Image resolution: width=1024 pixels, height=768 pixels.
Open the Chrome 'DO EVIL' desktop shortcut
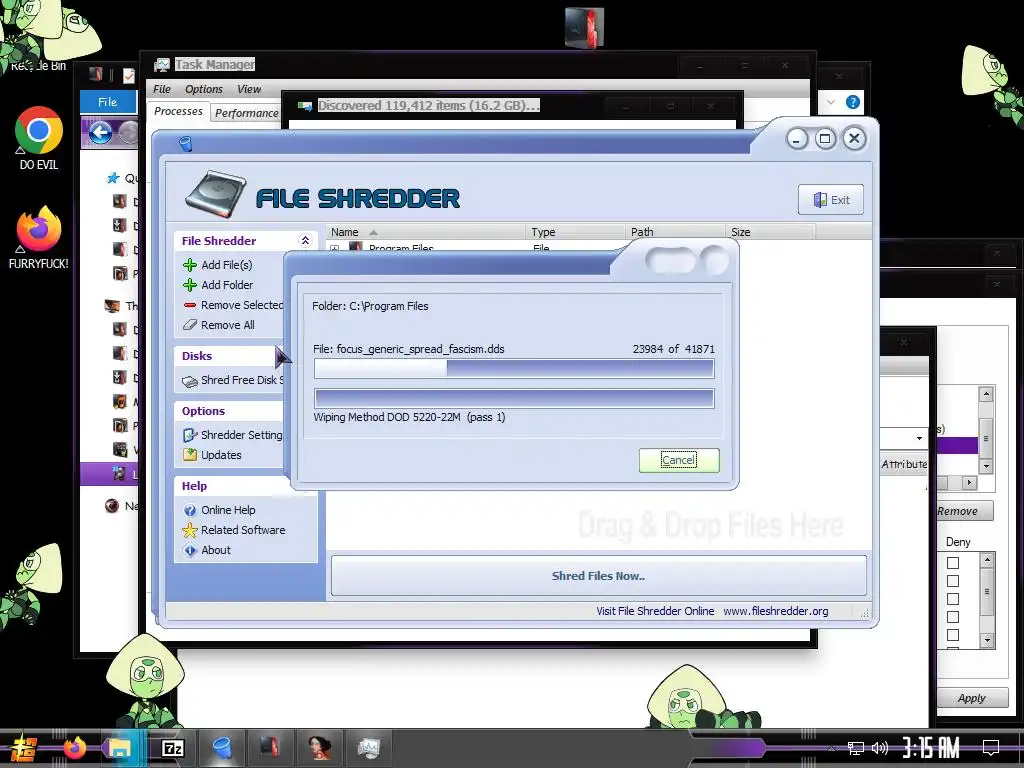(39, 138)
